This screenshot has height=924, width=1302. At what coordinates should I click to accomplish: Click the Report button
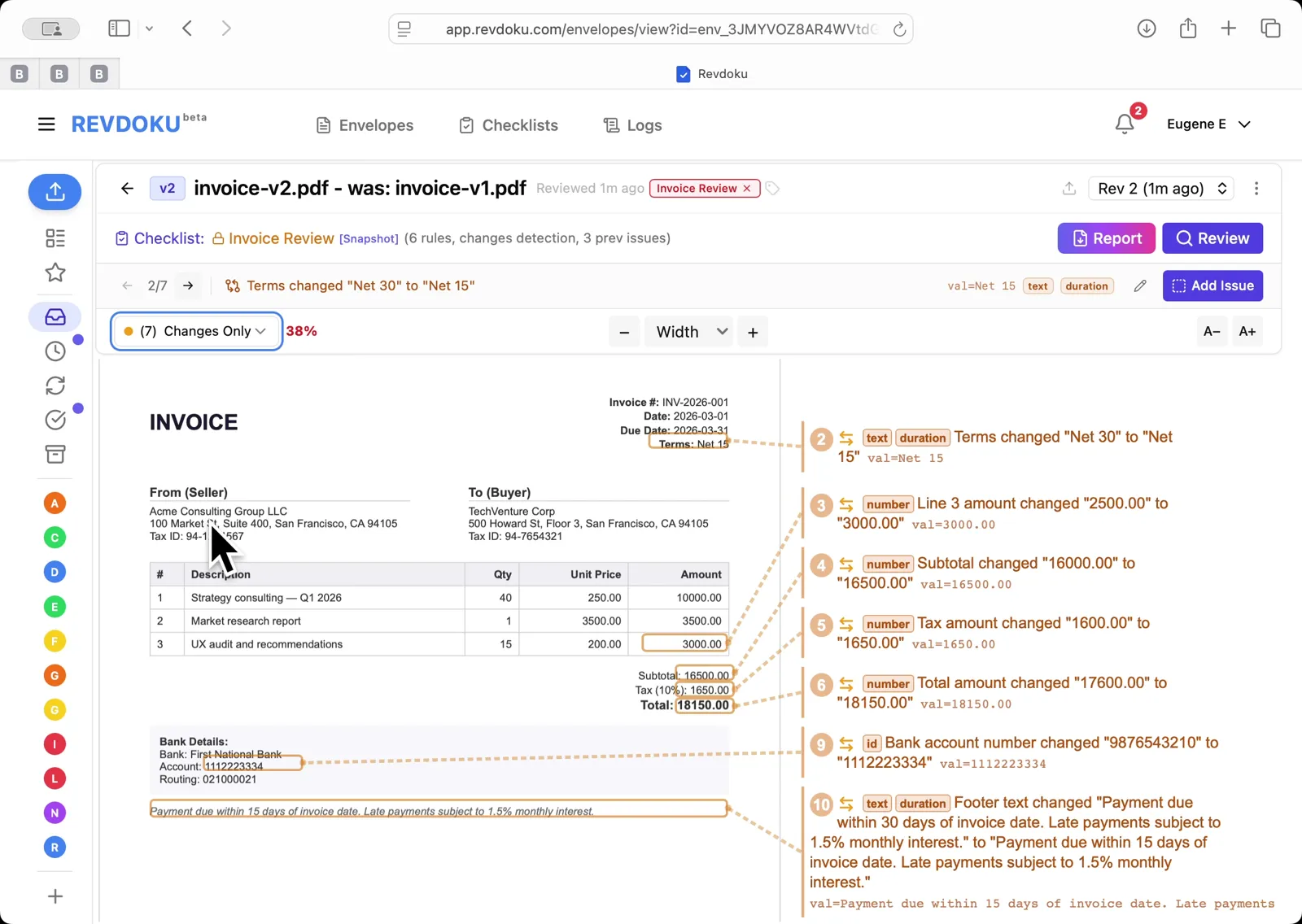[1106, 238]
